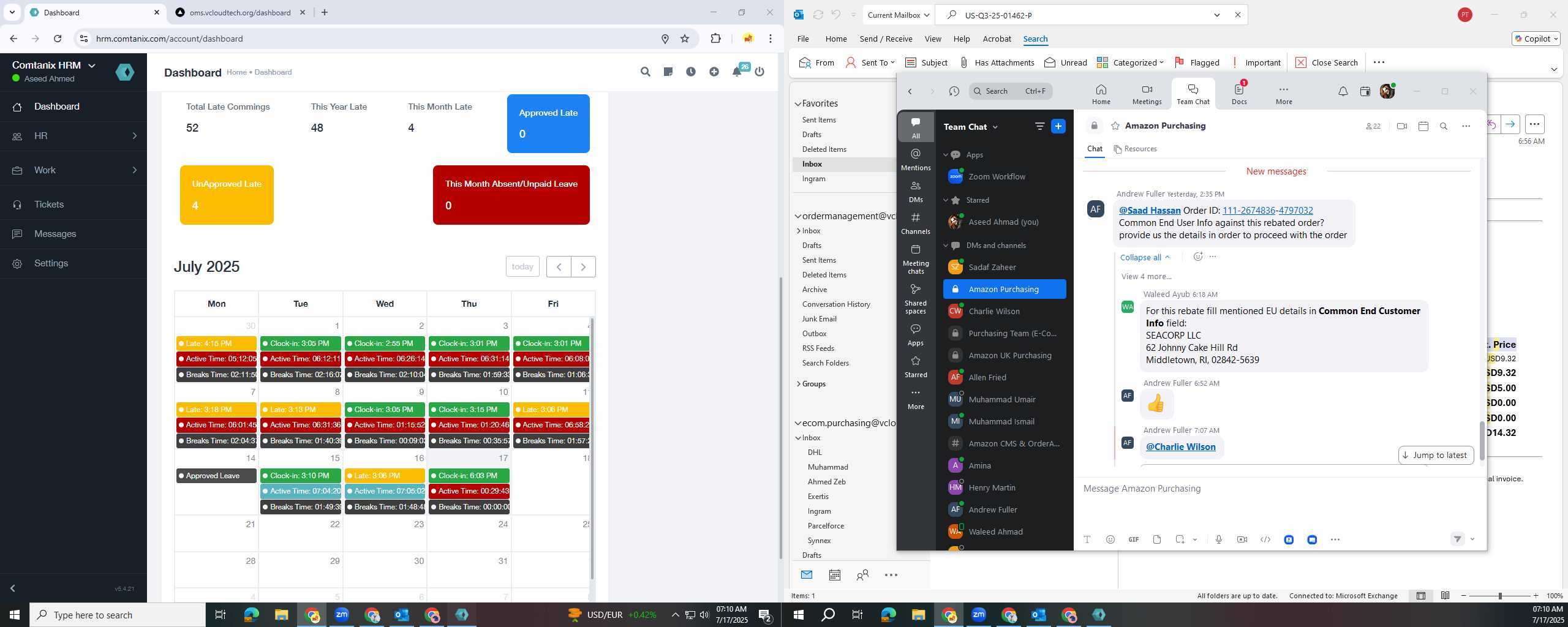Open Mentions in the Zoom sidebar

pos(916,159)
